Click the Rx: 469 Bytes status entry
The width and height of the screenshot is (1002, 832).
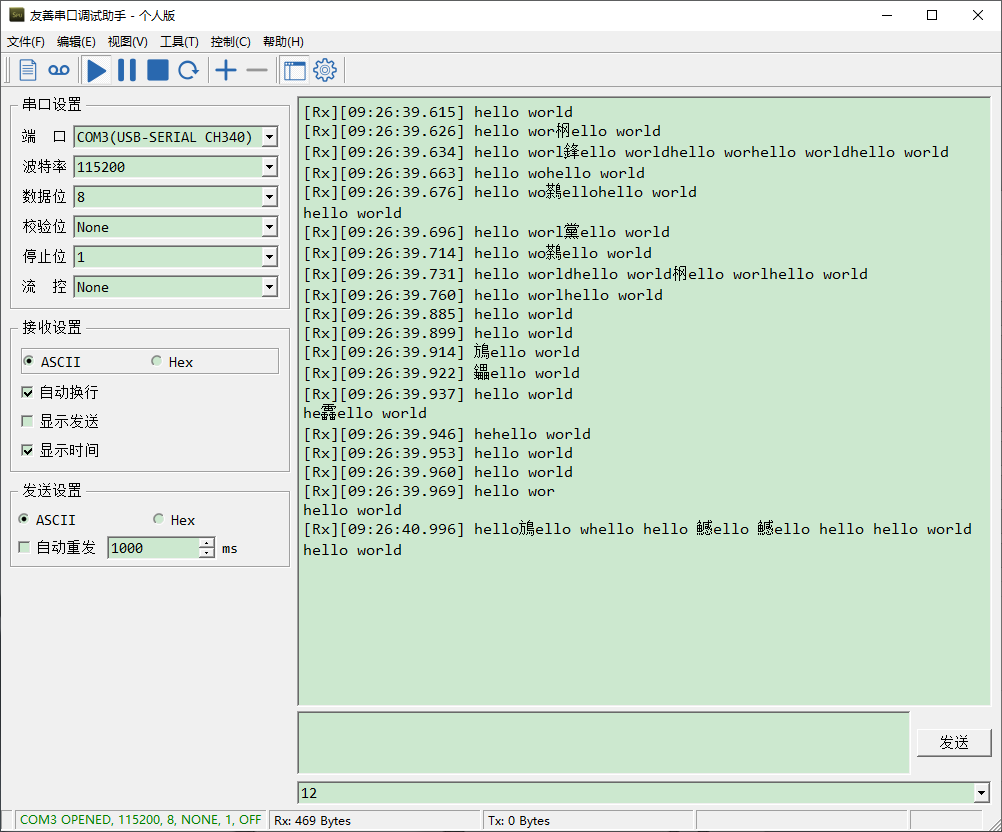312,820
